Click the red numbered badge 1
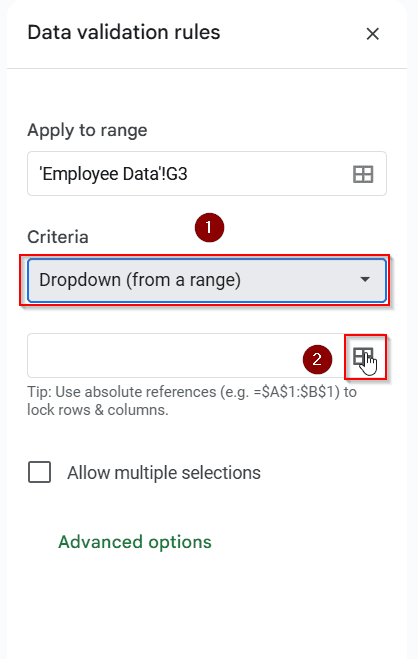This screenshot has height=659, width=418. [209, 227]
